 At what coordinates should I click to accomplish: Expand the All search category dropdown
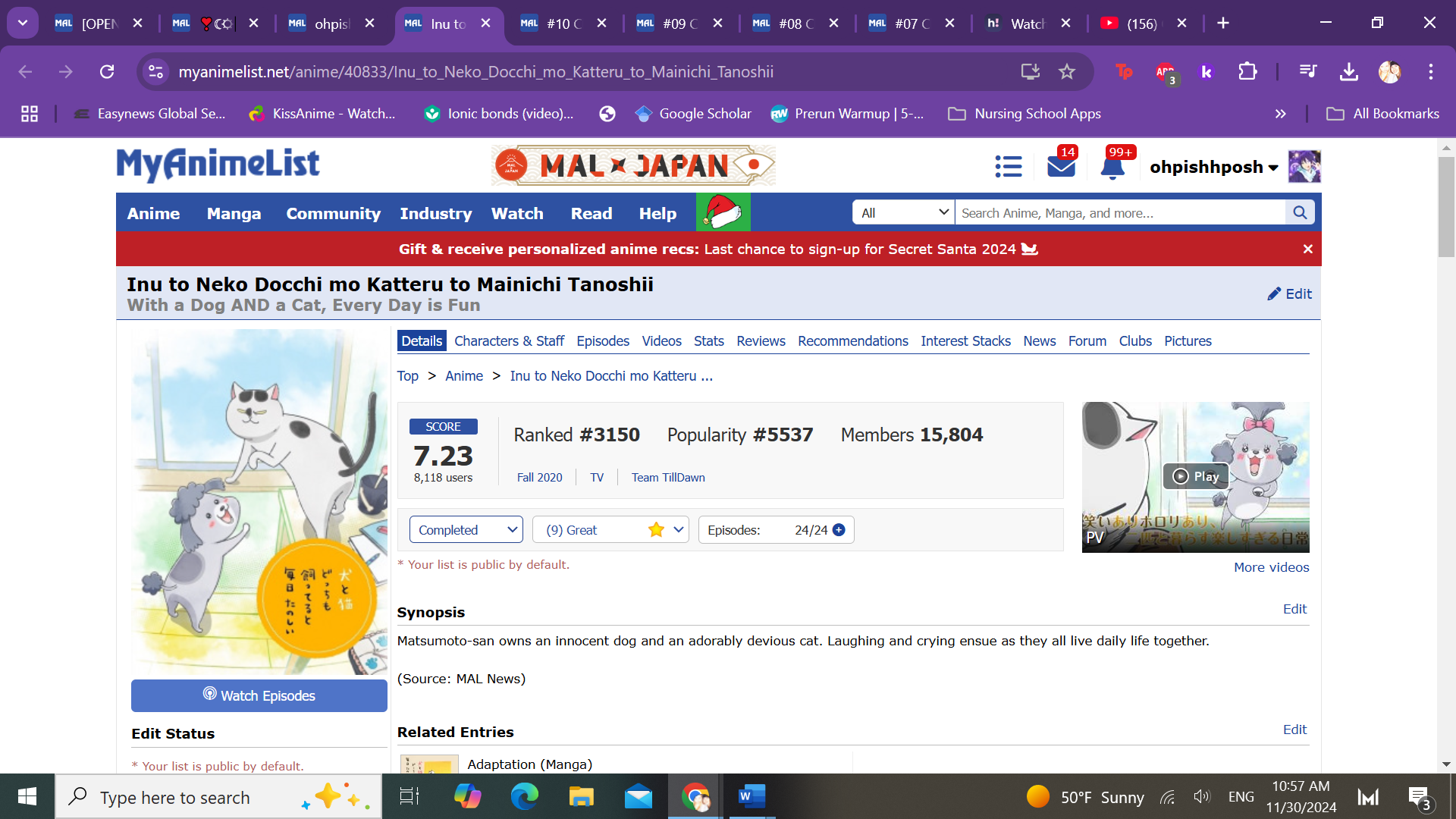pos(903,213)
